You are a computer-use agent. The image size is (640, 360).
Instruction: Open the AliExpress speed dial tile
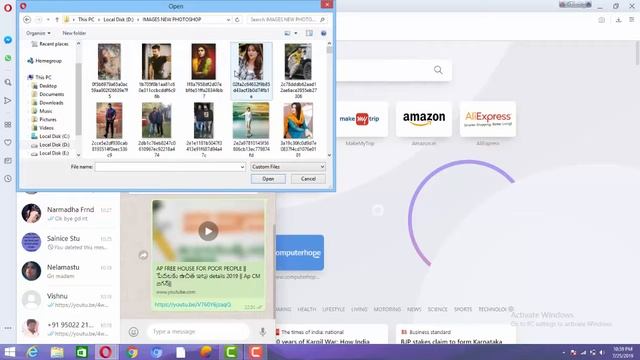[x=488, y=119]
